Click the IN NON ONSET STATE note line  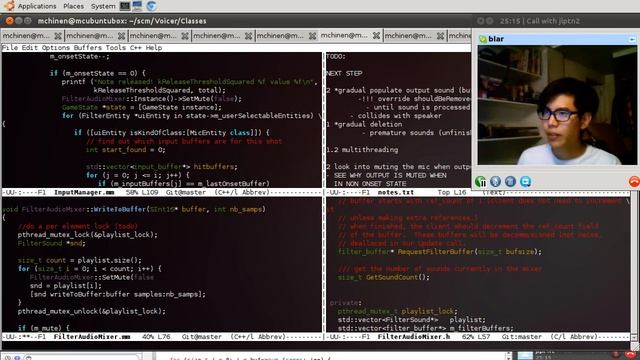370,184
